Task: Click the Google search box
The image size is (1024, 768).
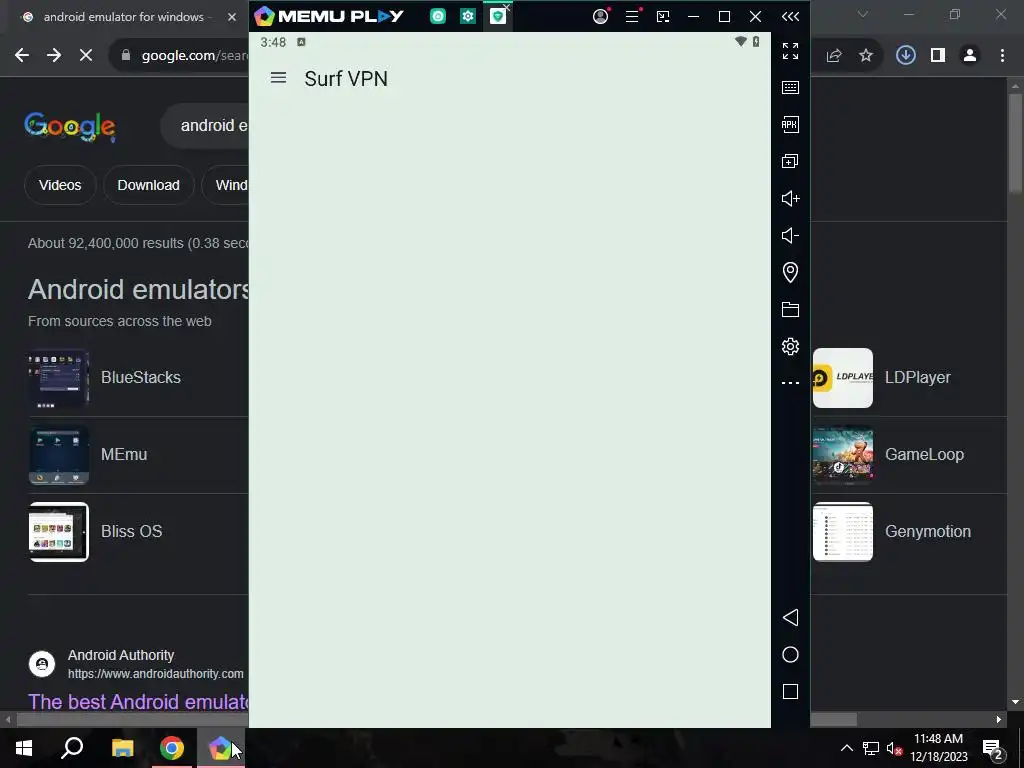Action: [x=204, y=125]
